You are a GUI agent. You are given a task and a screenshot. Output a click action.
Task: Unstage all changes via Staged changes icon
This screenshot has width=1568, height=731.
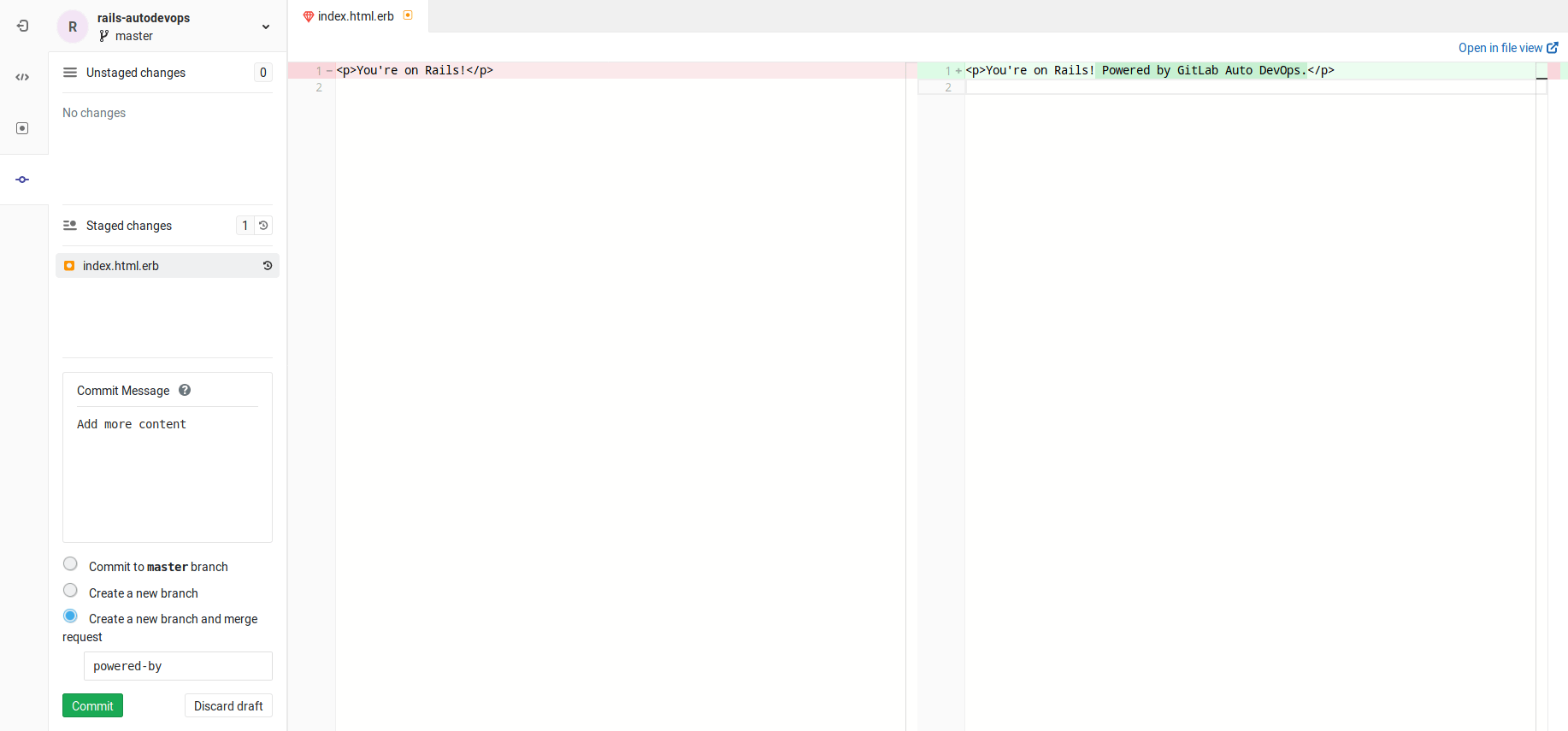[263, 226]
